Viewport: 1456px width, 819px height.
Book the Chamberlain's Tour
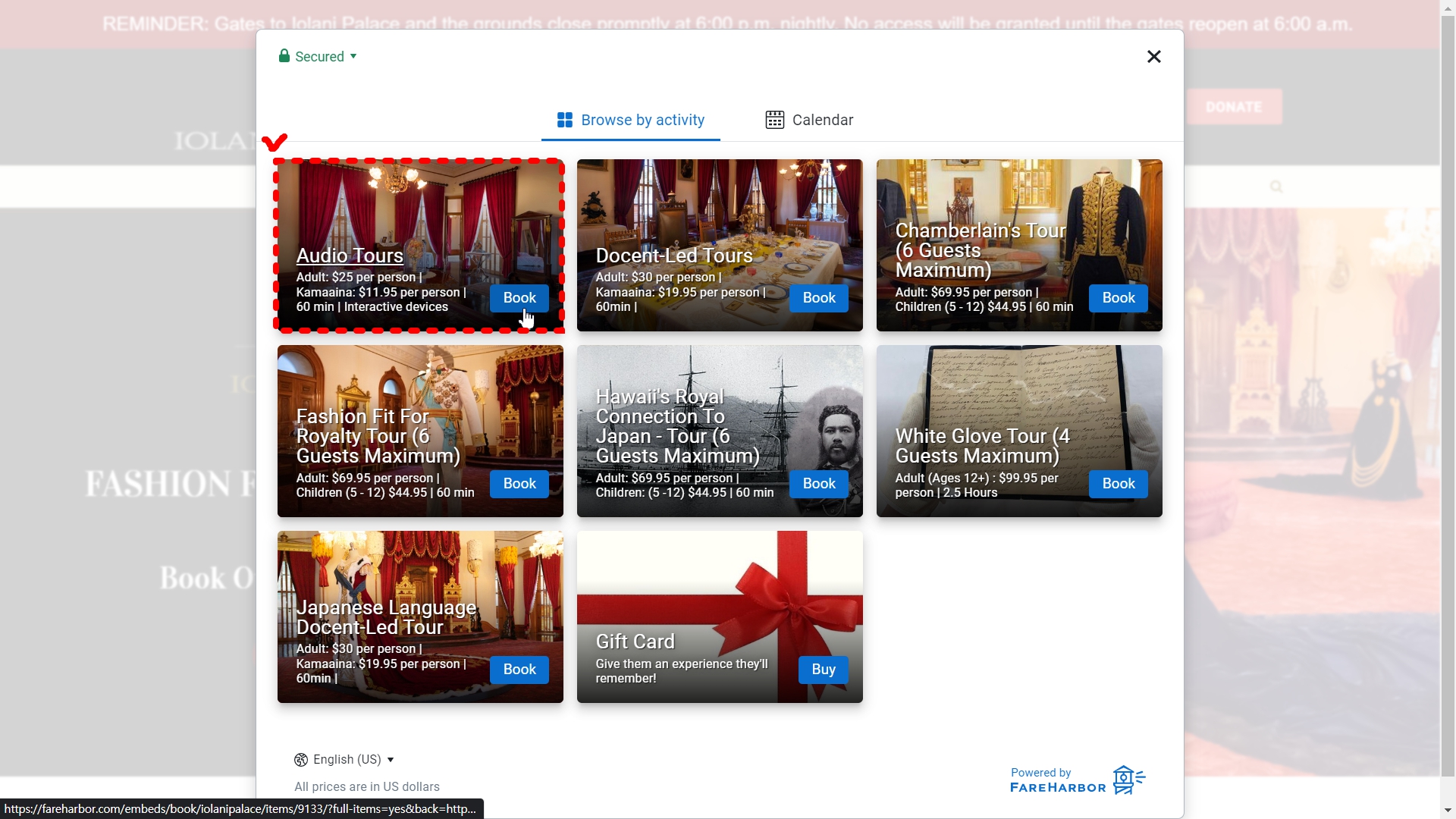tap(1119, 298)
